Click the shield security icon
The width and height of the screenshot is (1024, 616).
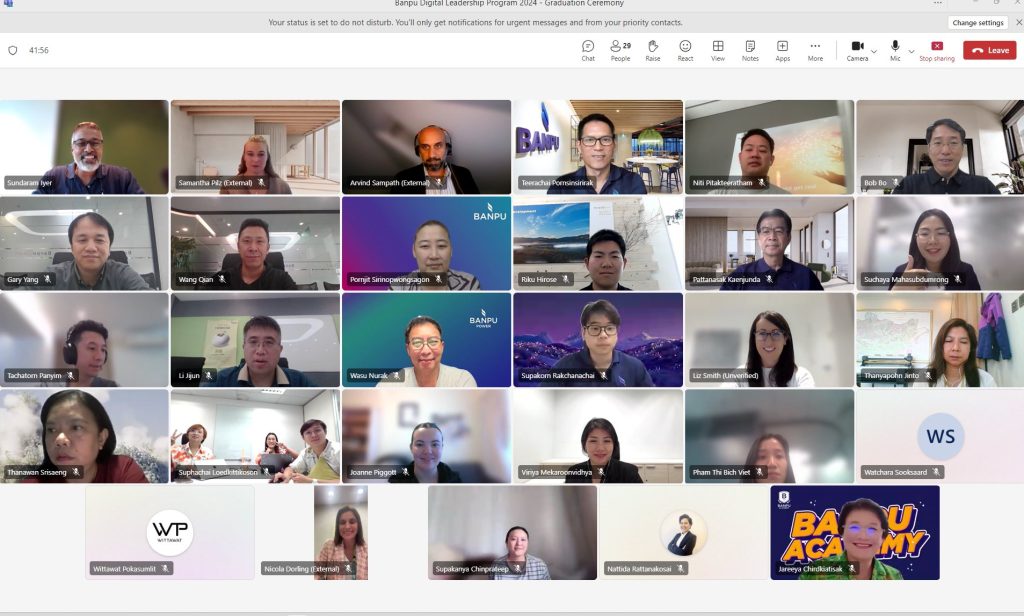point(13,50)
